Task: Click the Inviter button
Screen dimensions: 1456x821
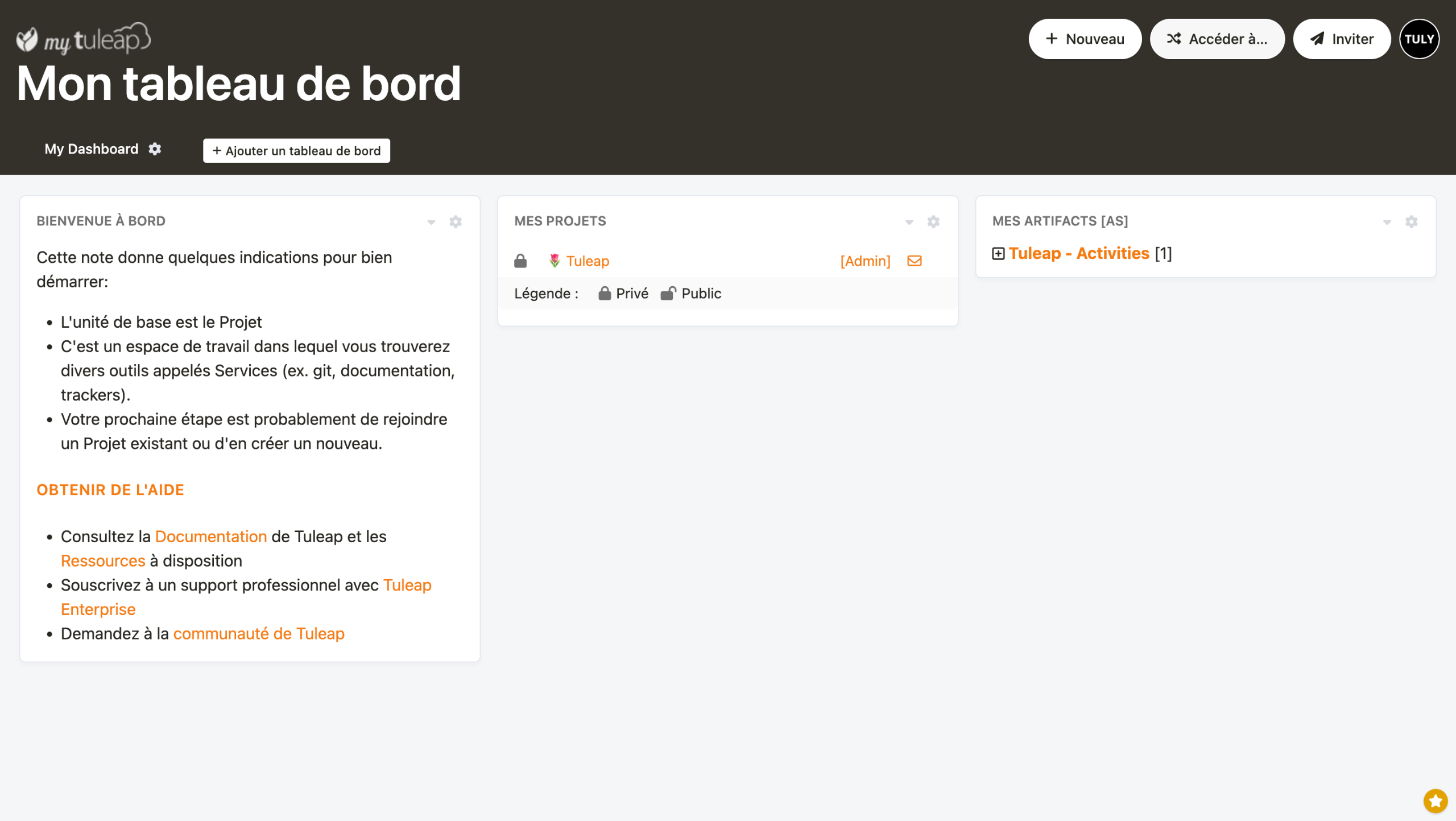Action: click(x=1342, y=39)
